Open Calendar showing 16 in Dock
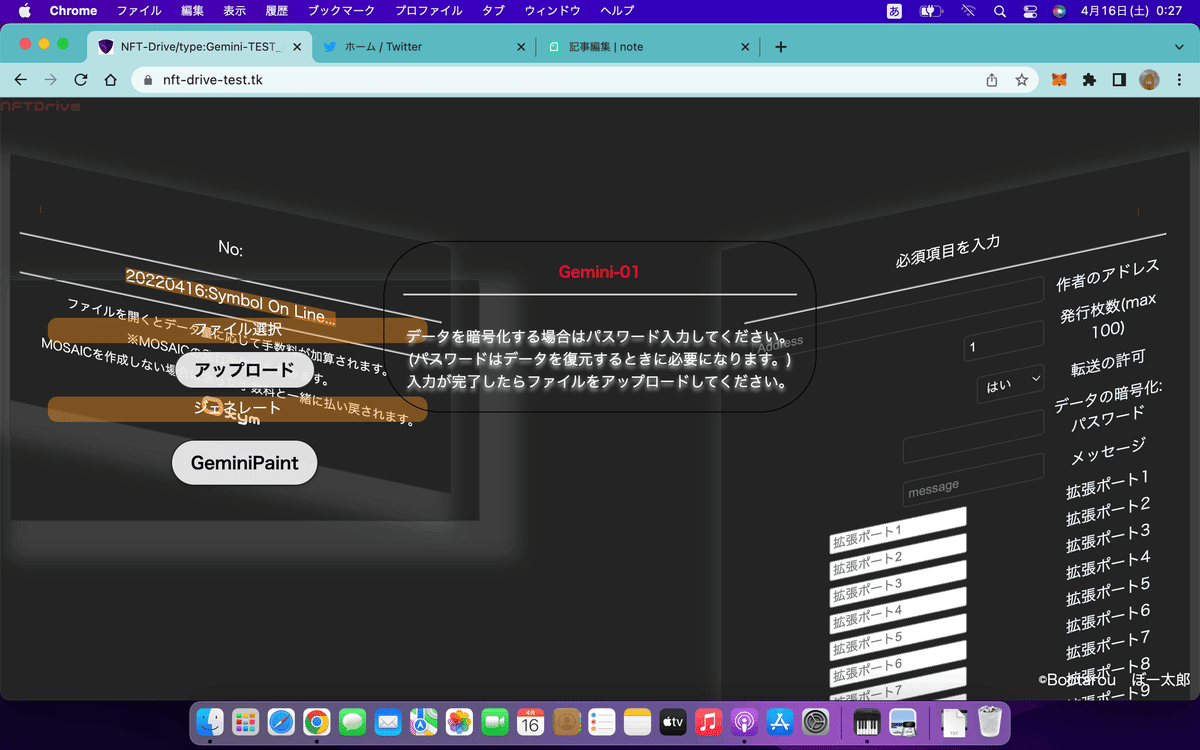The height and width of the screenshot is (750, 1200). point(530,721)
